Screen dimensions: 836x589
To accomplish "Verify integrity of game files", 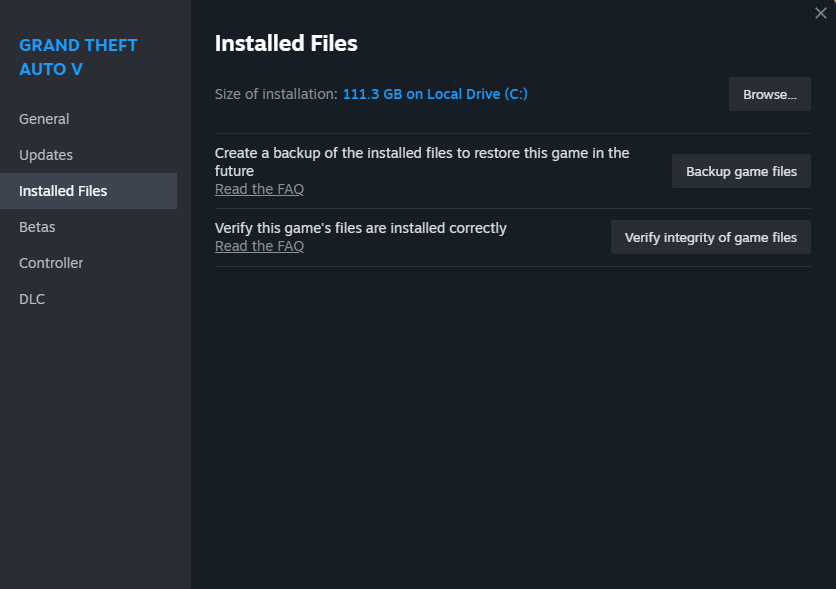I will click(710, 237).
